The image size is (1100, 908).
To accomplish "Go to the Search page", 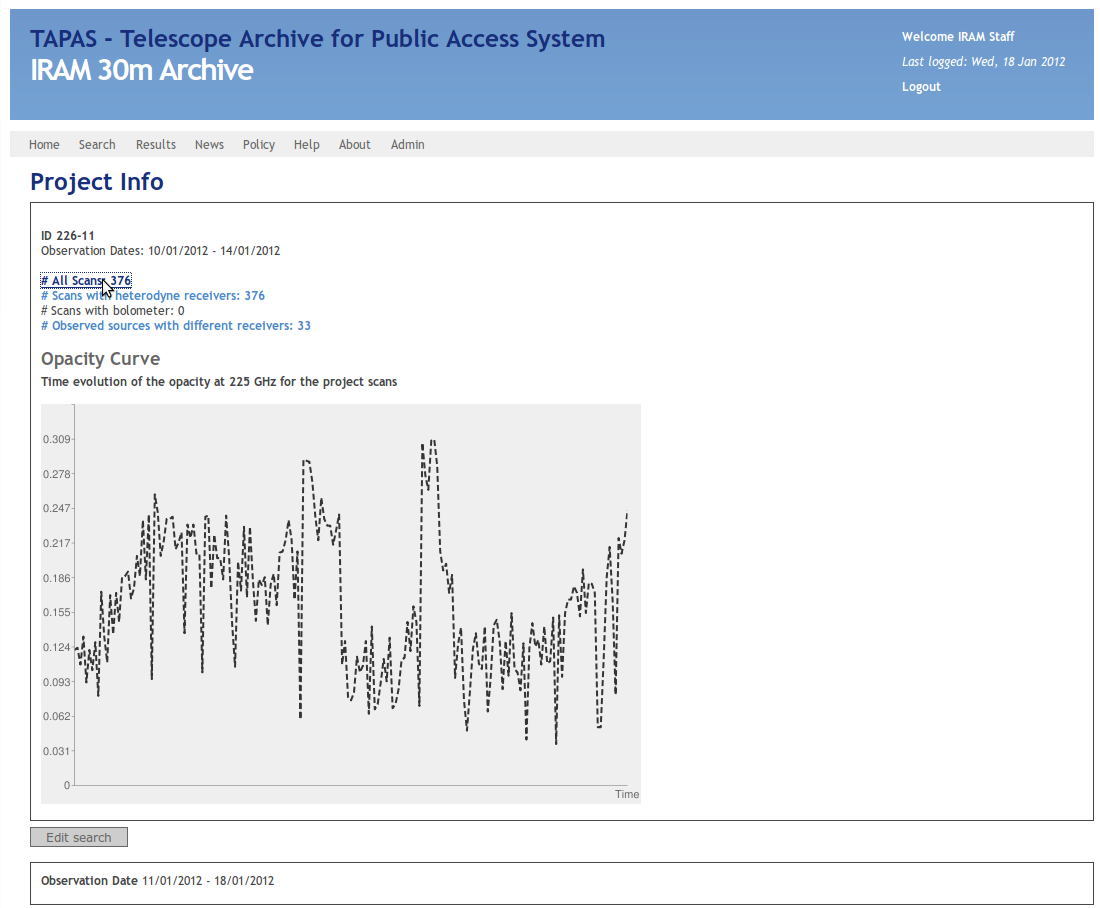I will [x=97, y=145].
